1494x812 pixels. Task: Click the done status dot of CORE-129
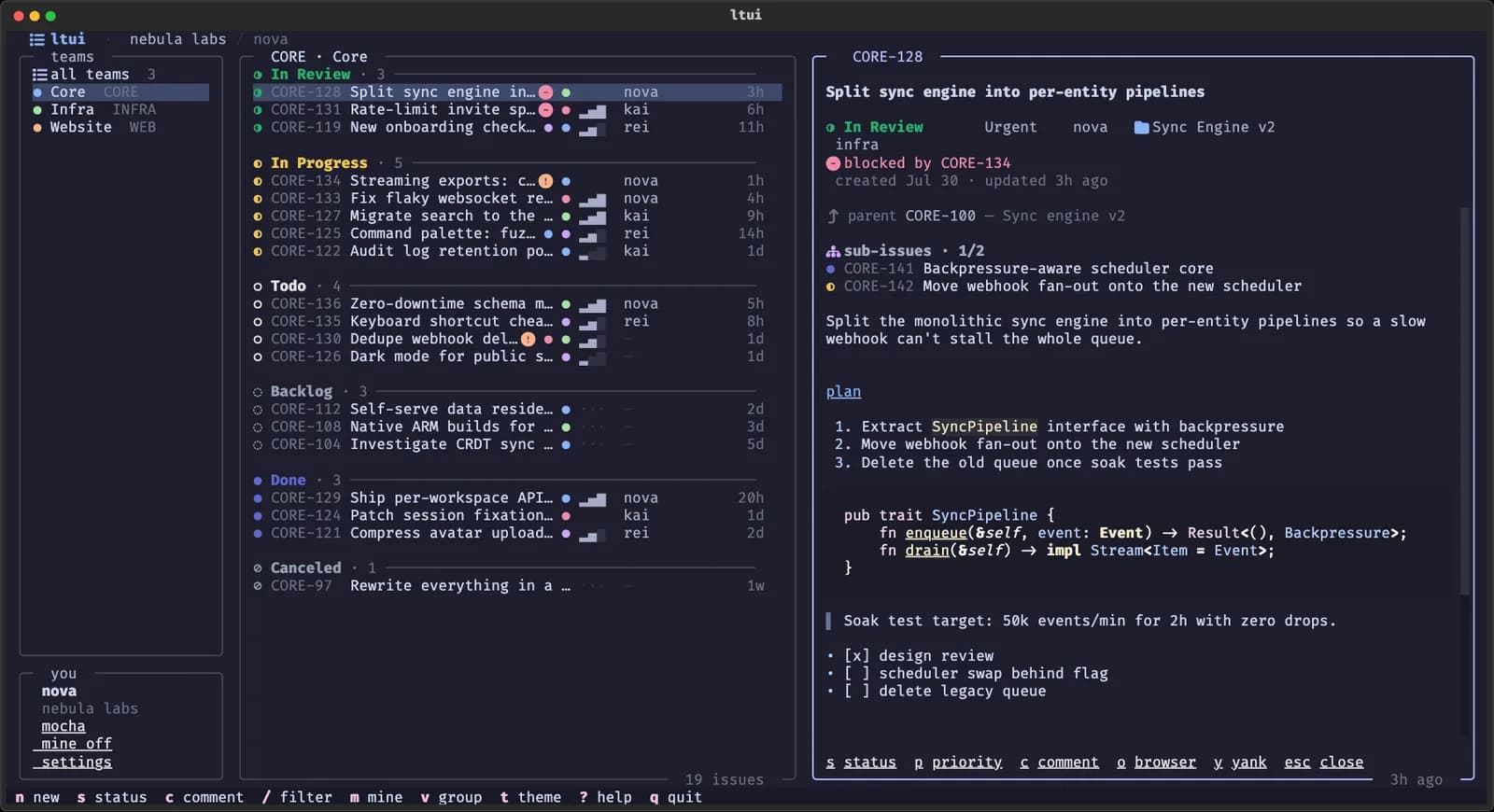(258, 498)
